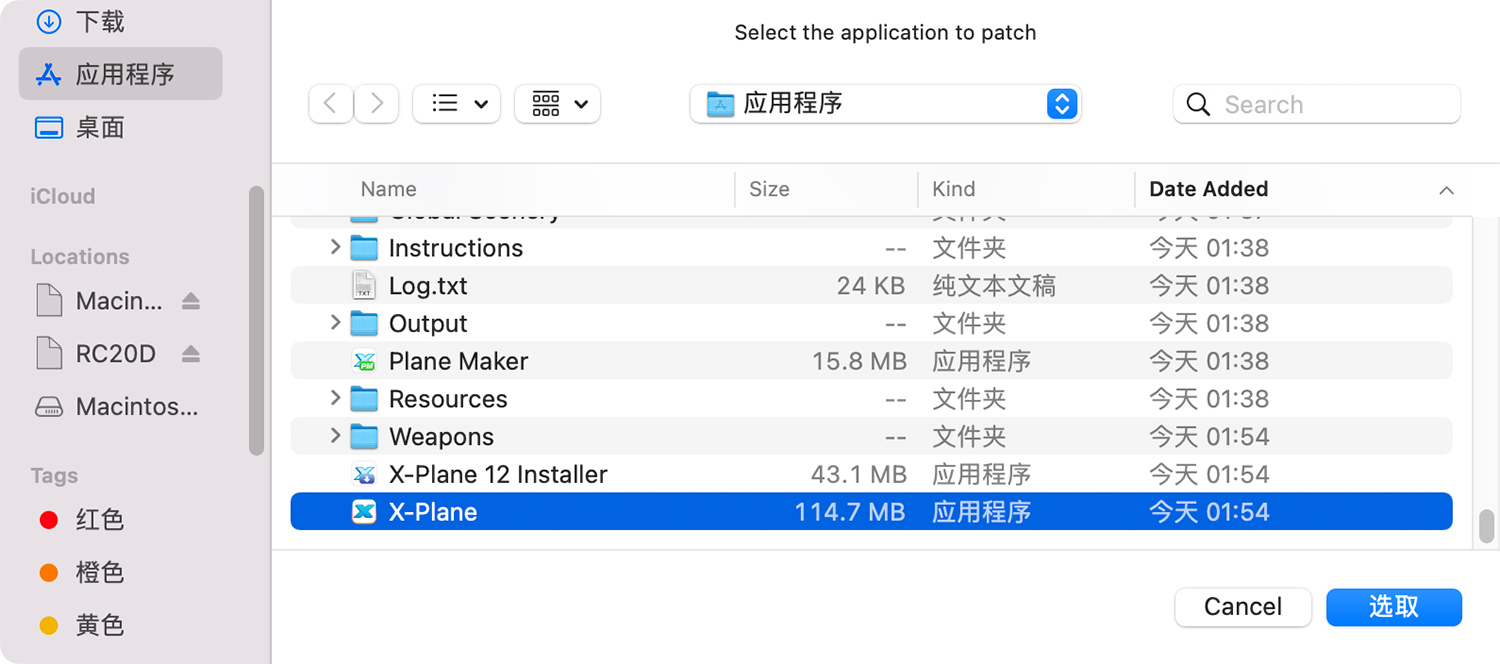
Task: Open 应用程序 location popup menu
Action: coord(885,104)
